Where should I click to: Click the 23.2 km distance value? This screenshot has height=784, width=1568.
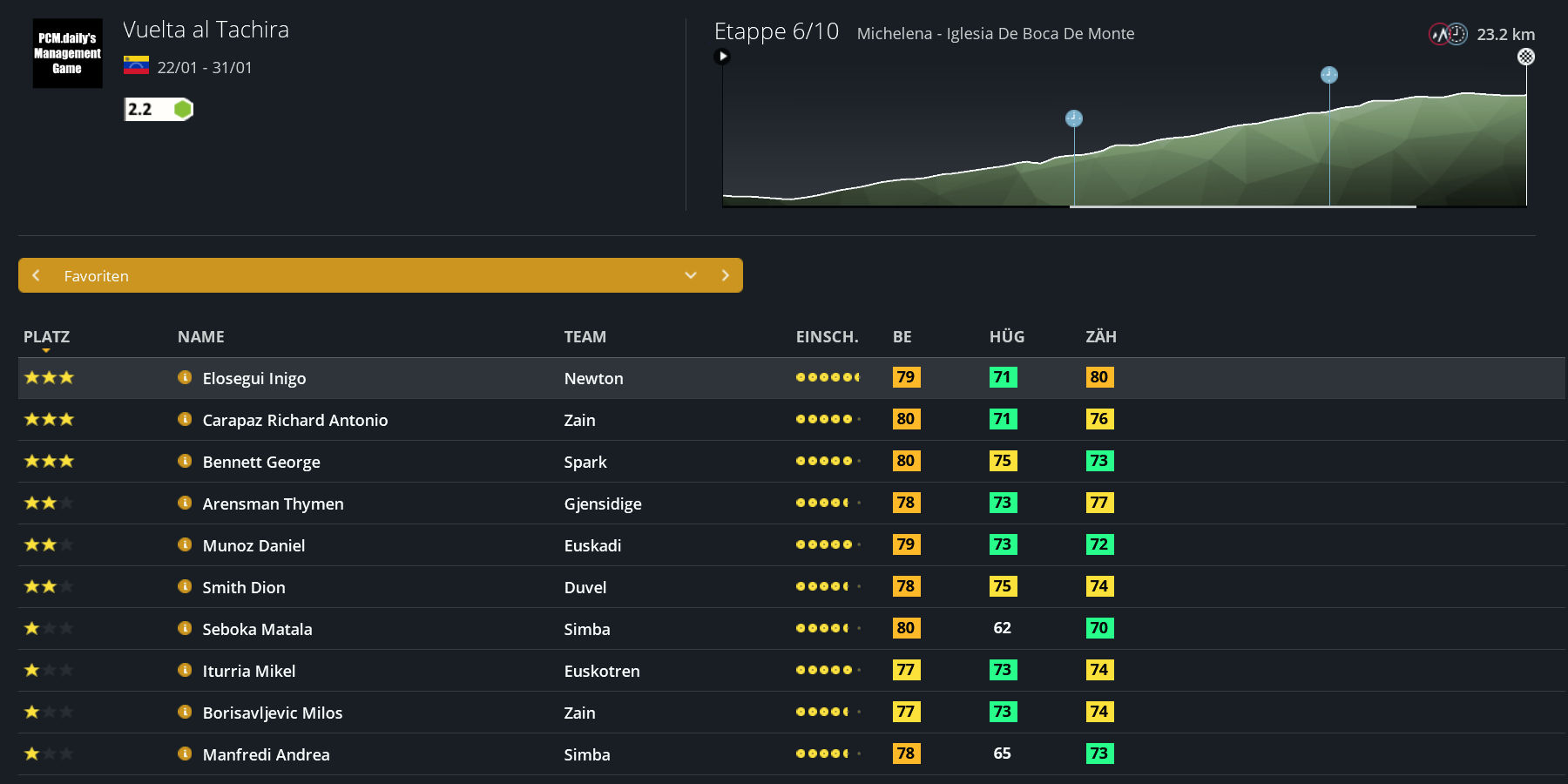[1506, 34]
